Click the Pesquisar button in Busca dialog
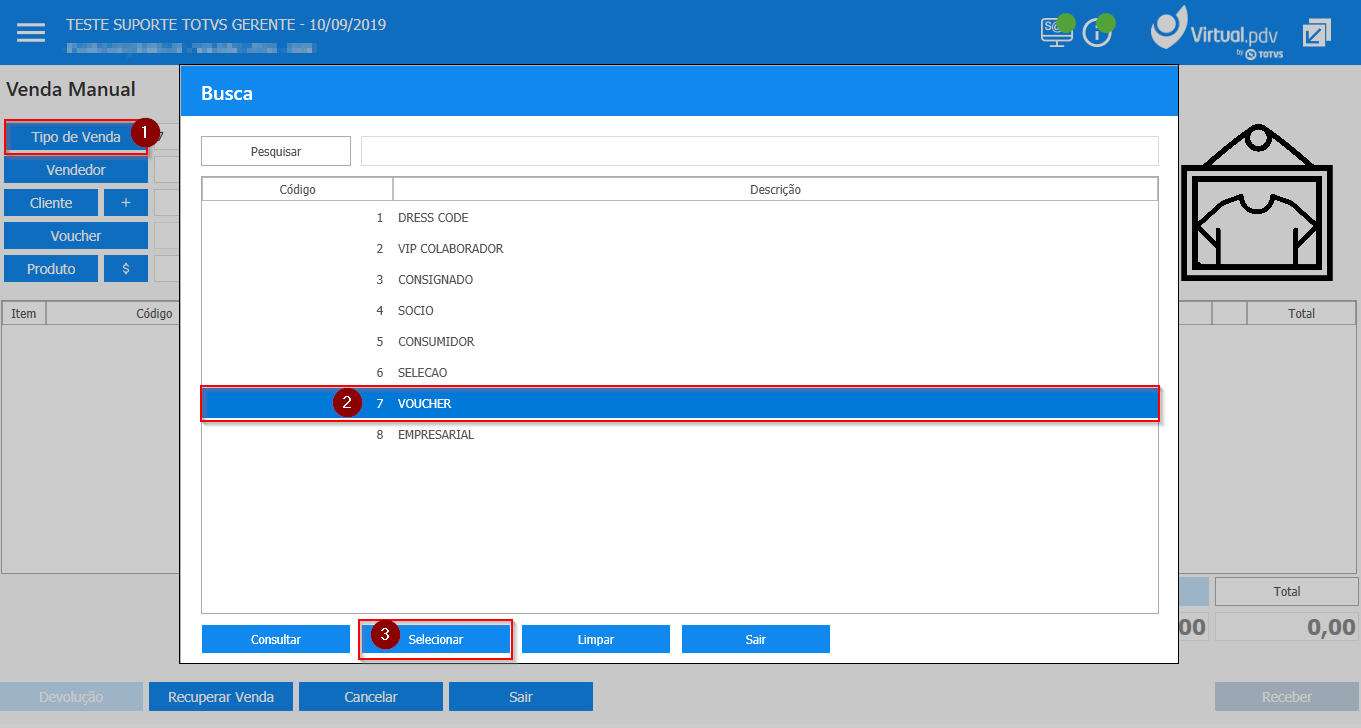Viewport: 1361px width, 728px height. coord(276,151)
